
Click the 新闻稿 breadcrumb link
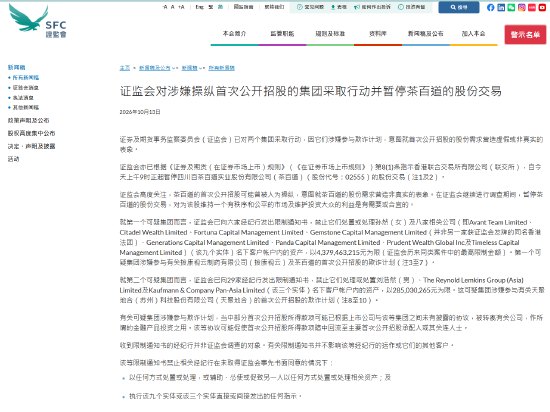click(x=189, y=68)
